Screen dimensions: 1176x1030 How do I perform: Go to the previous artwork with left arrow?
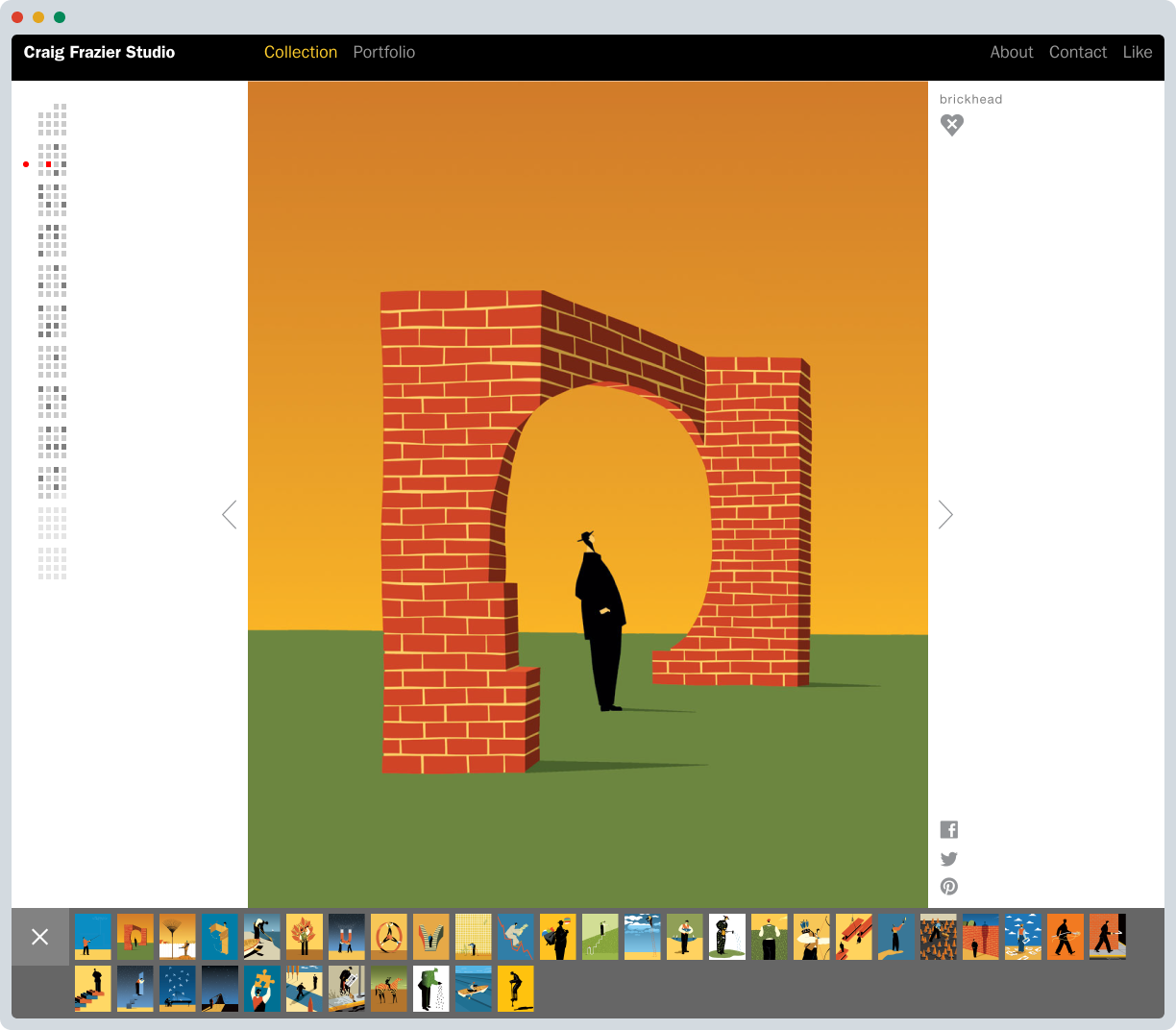click(x=230, y=515)
